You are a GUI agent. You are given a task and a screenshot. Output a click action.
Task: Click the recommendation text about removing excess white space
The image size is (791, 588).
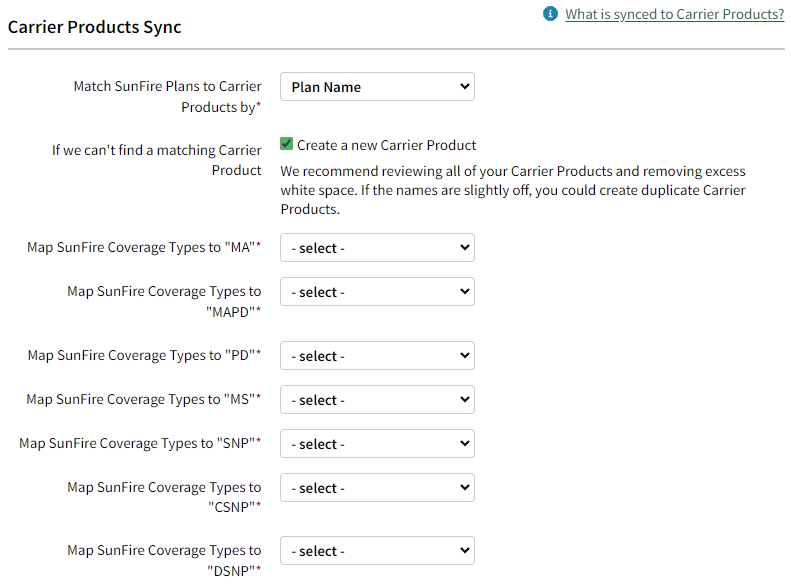tap(513, 190)
